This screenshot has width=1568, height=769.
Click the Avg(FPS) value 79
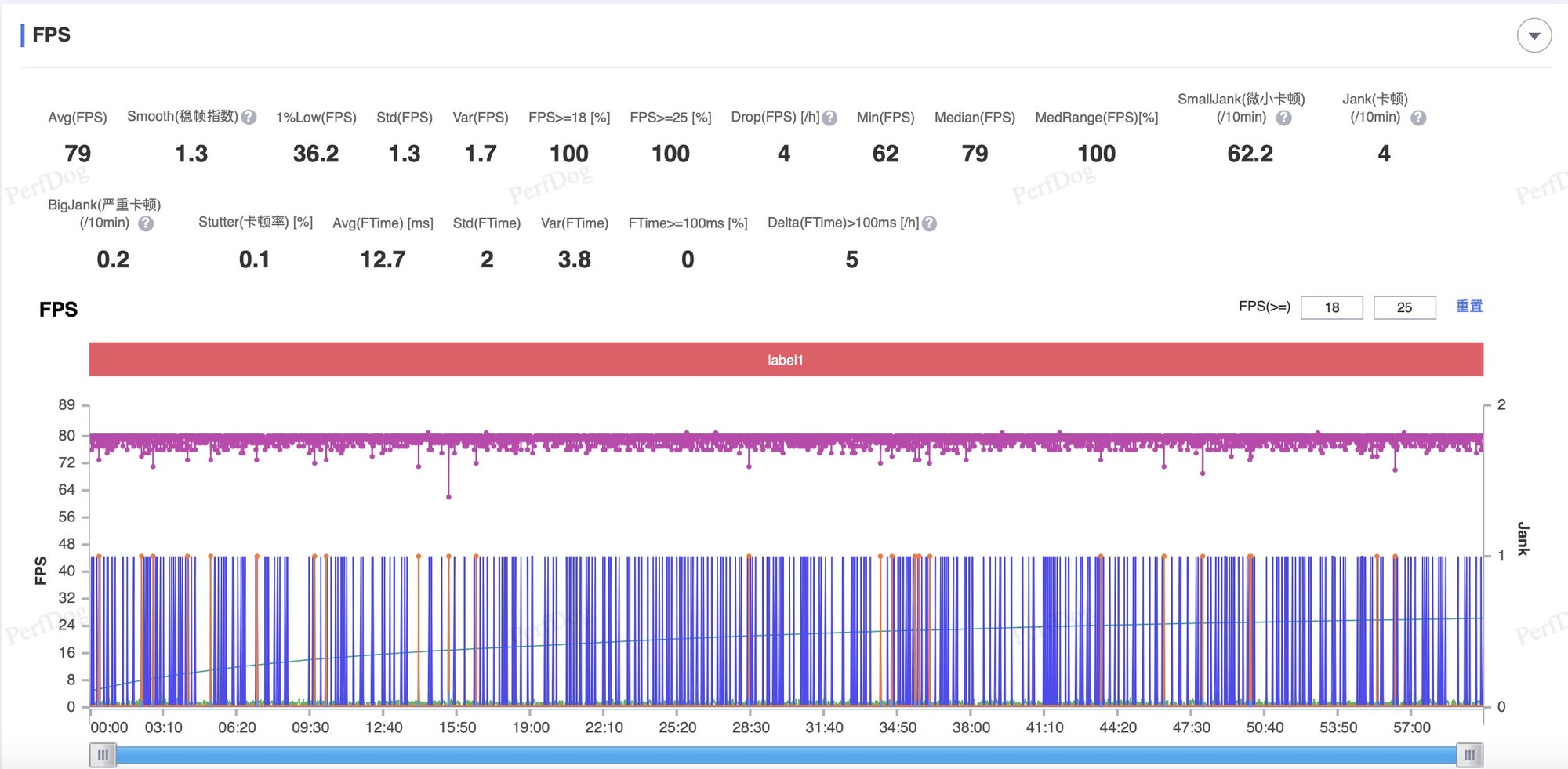(78, 154)
